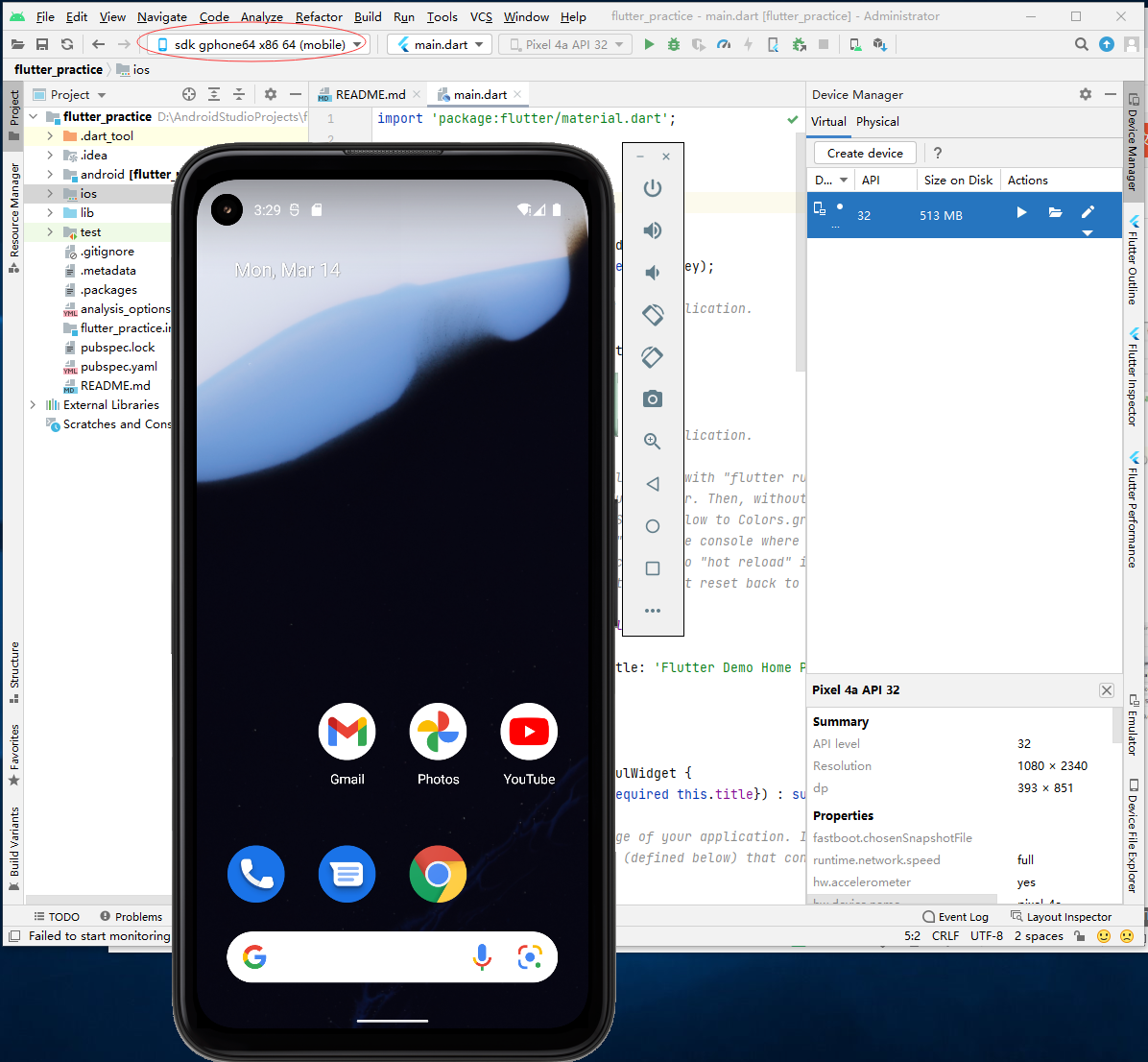Show Pixel 4a device files on disk folder icon
1148x1062 pixels.
pyautogui.click(x=1055, y=212)
